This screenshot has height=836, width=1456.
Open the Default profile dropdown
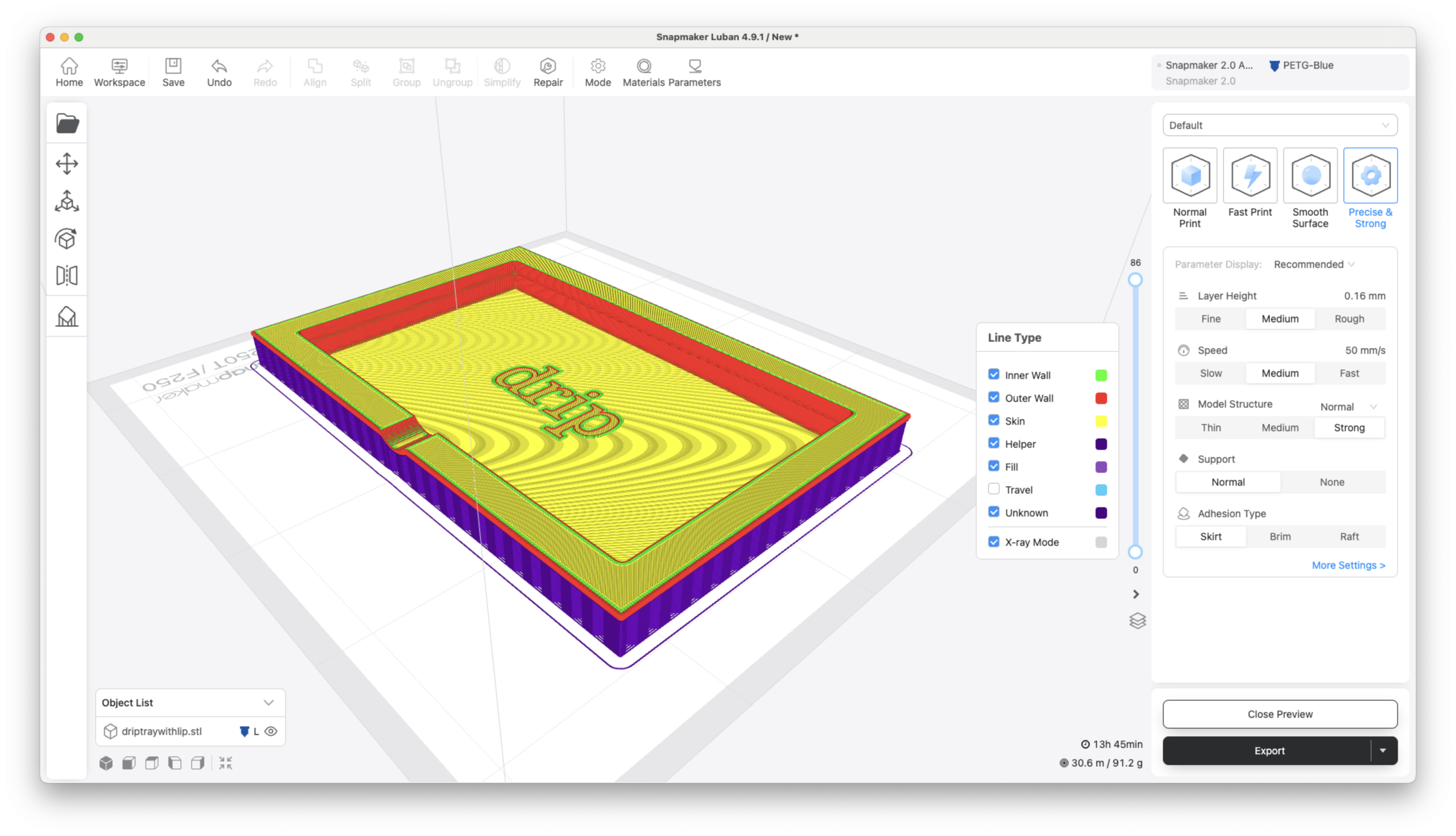tap(1280, 125)
